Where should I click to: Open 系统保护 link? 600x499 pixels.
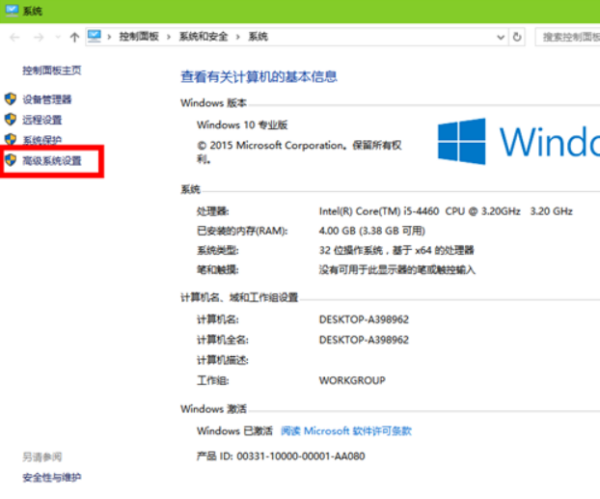42,140
